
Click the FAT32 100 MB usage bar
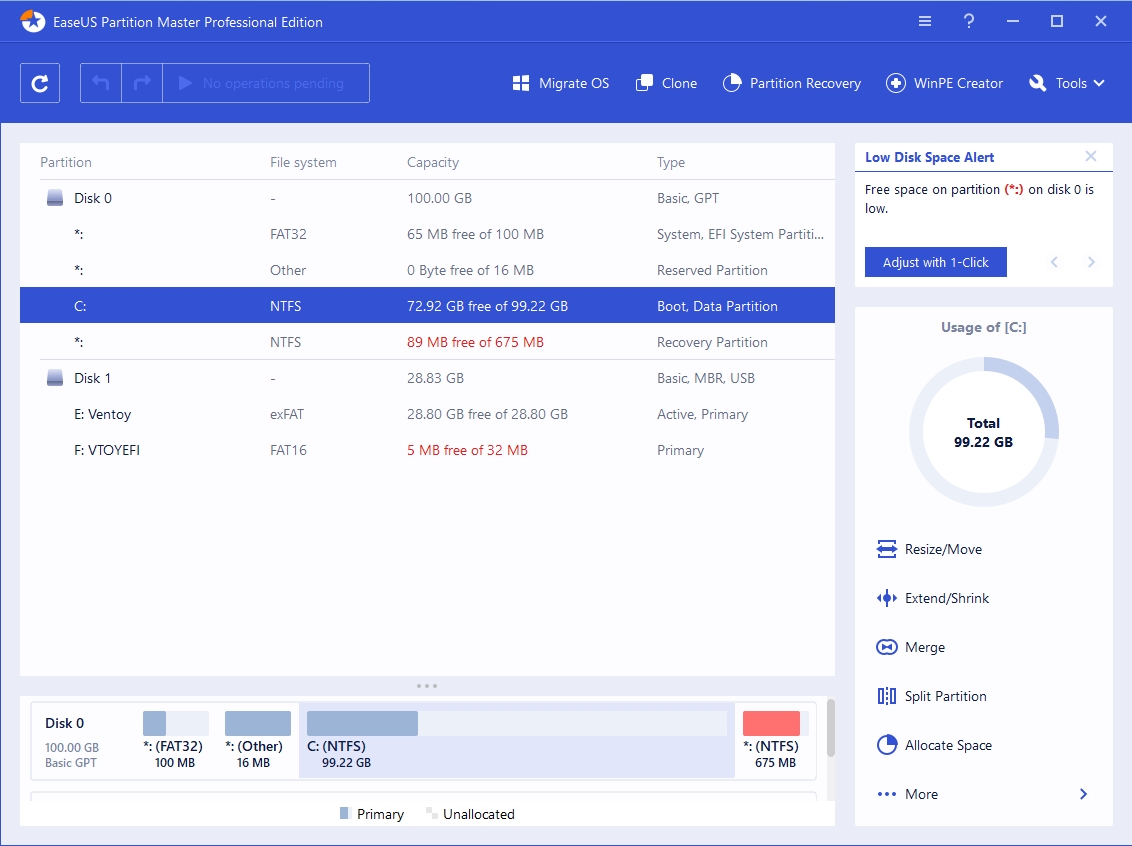pyautogui.click(x=176, y=723)
